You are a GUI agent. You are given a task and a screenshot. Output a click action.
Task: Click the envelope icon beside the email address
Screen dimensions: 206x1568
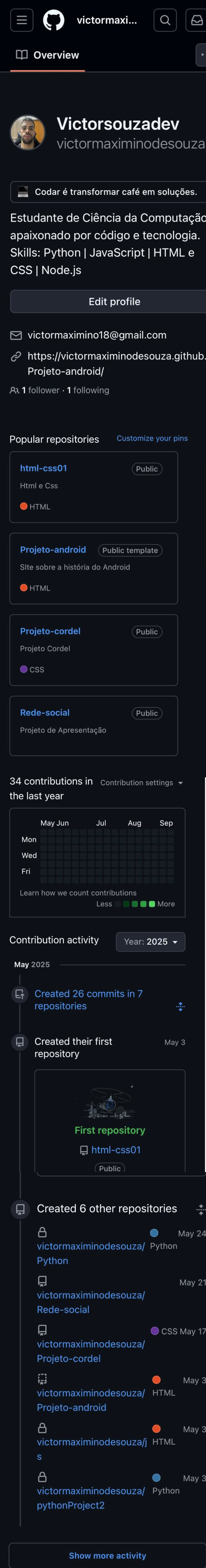[16, 334]
